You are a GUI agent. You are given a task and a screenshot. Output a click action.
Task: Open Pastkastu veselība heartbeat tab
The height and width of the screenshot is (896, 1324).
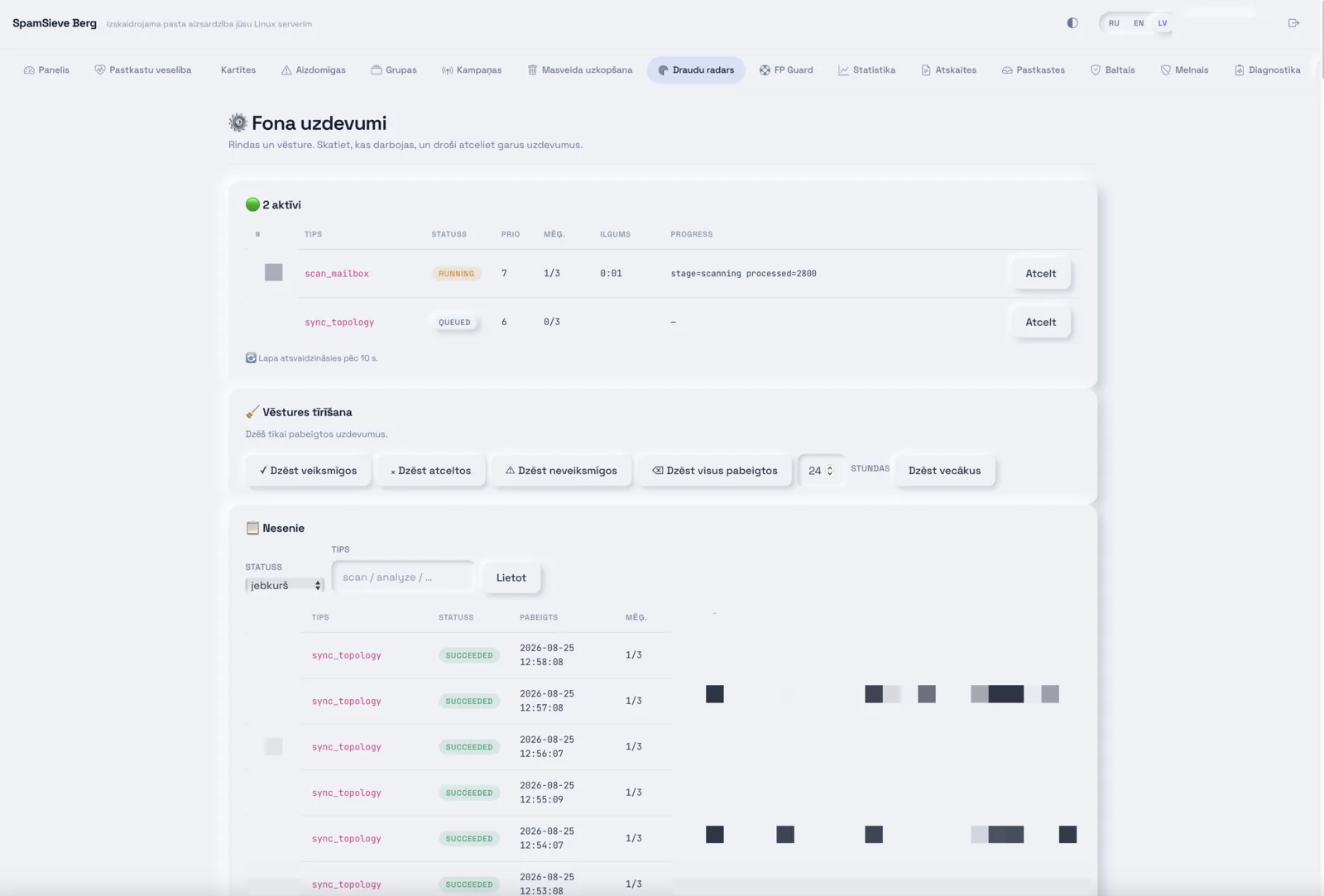(x=143, y=70)
